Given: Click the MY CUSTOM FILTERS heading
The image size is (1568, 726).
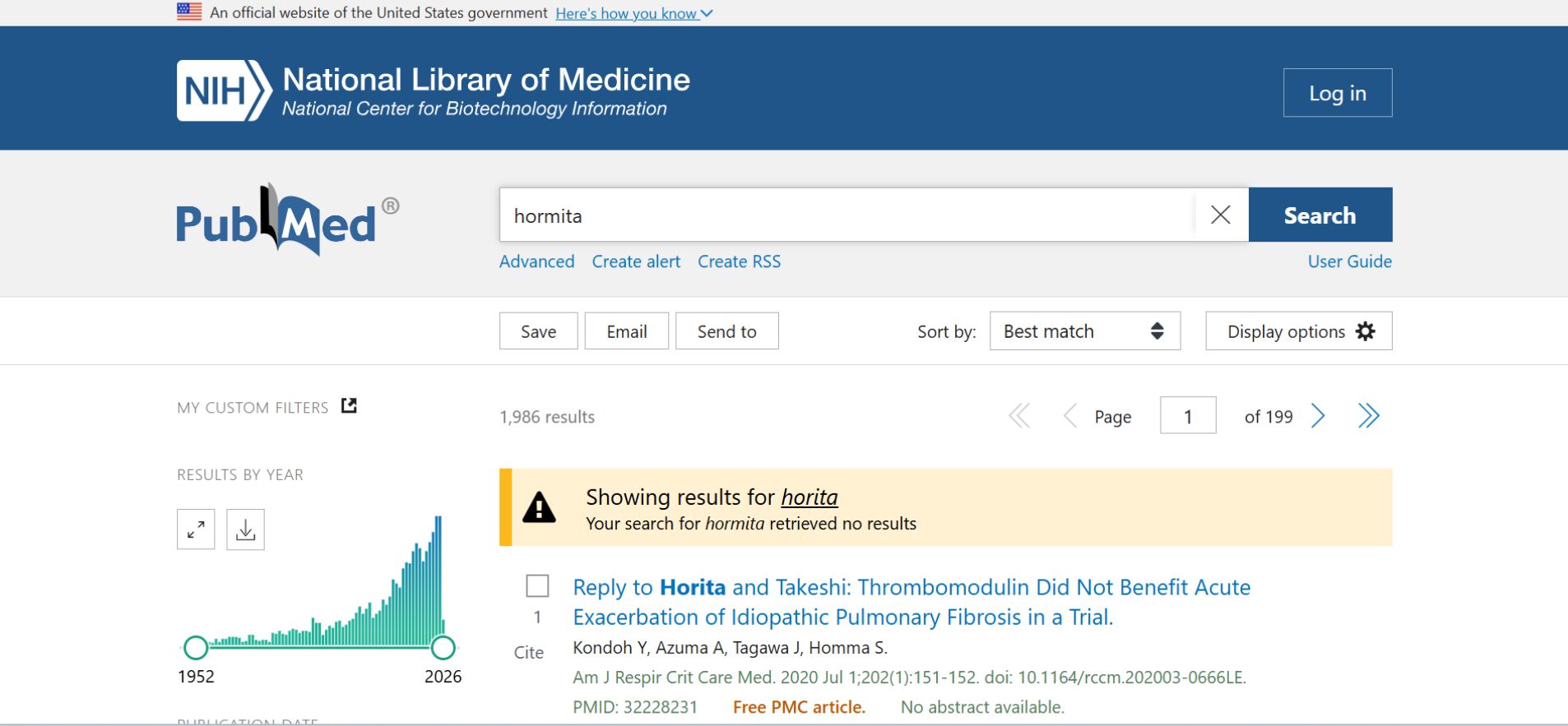Looking at the screenshot, I should (x=253, y=408).
